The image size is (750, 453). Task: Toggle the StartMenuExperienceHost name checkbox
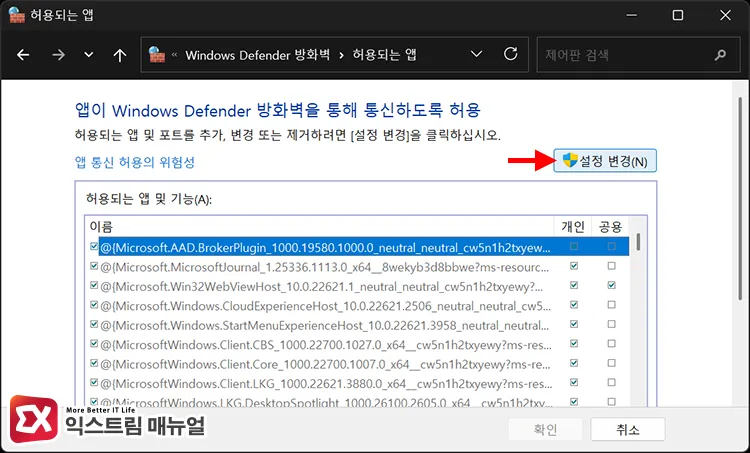[x=94, y=324]
